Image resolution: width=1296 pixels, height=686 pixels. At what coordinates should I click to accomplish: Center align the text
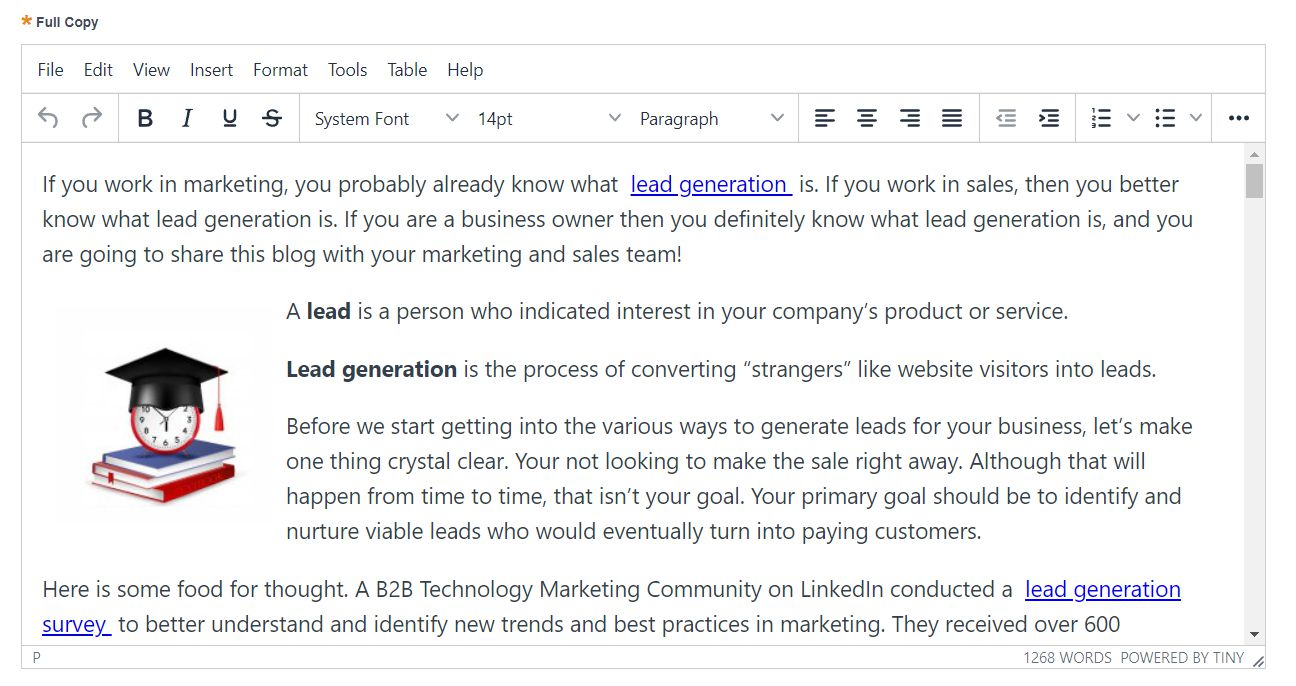coord(867,118)
